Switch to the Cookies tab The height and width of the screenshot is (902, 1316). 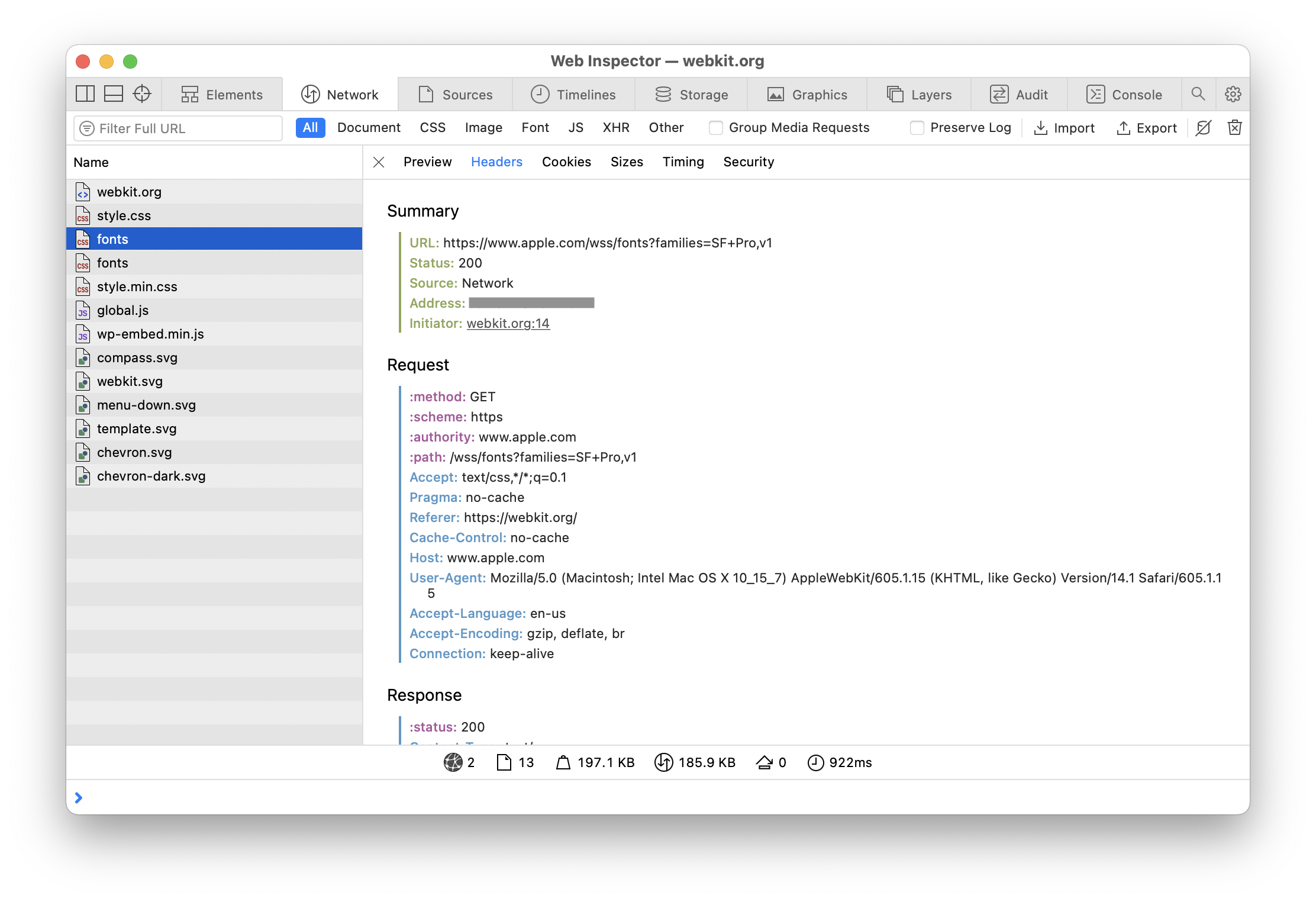point(566,162)
